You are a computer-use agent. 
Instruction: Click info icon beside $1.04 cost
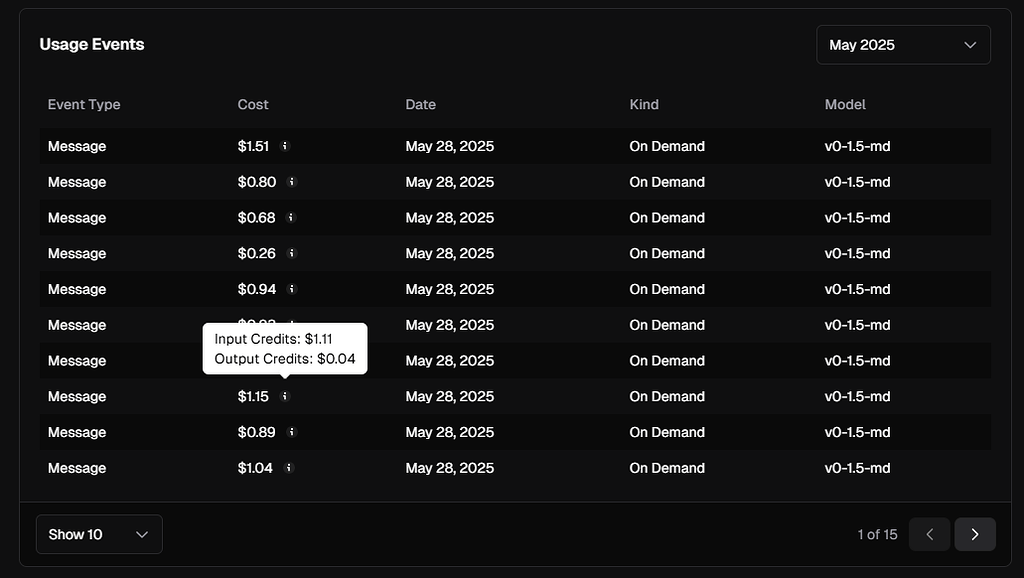(x=289, y=468)
